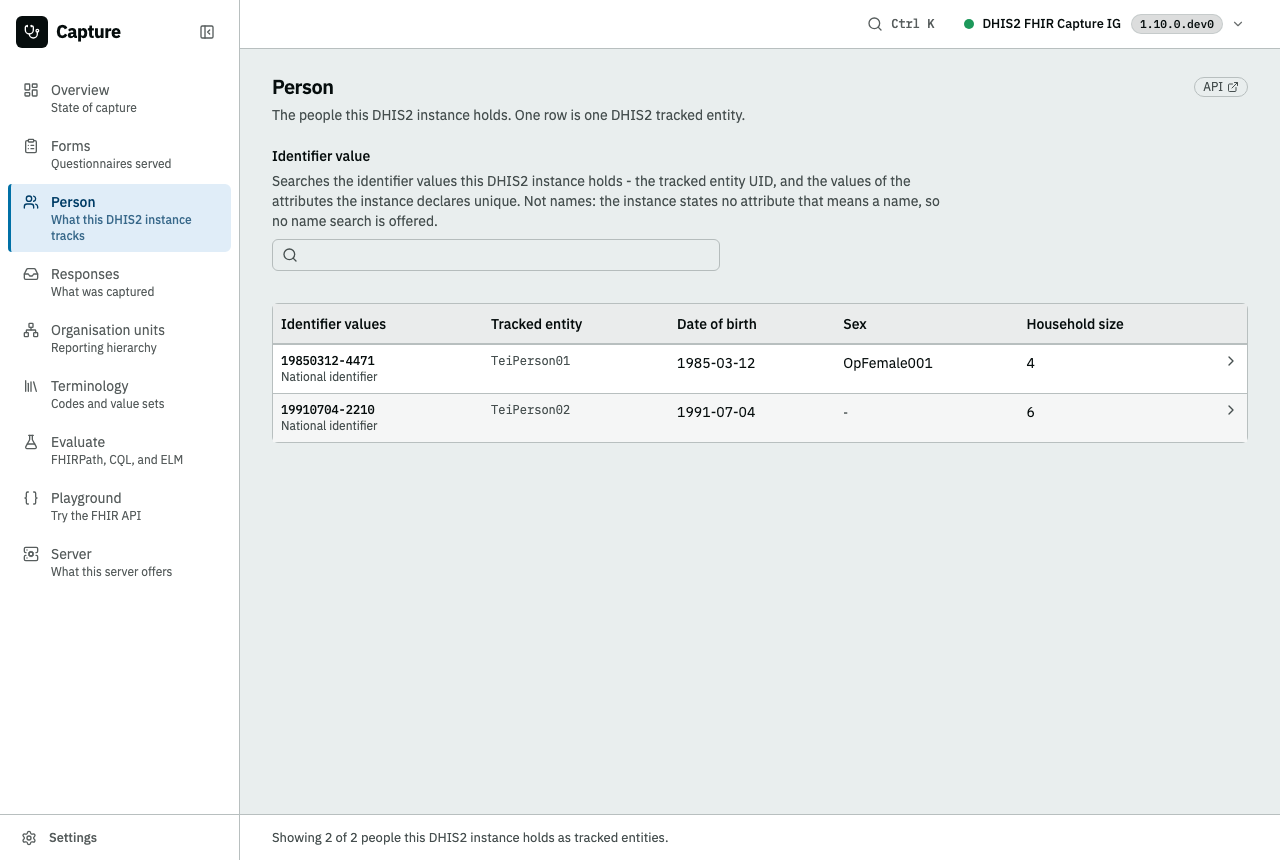
Task: Click the Organisation units hierarchy icon
Action: coord(31,330)
